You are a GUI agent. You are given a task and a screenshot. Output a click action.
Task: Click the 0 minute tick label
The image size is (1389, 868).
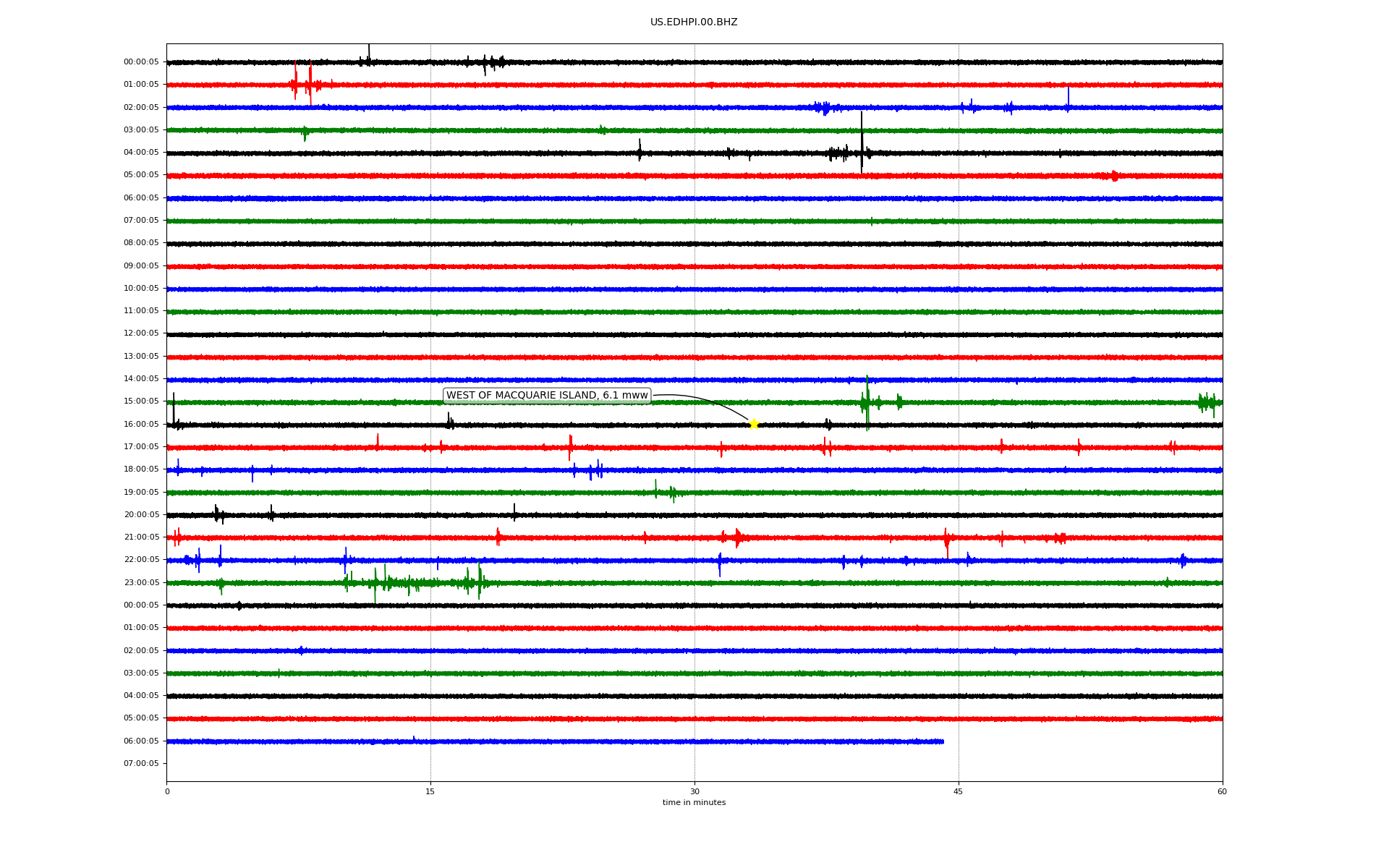click(167, 791)
